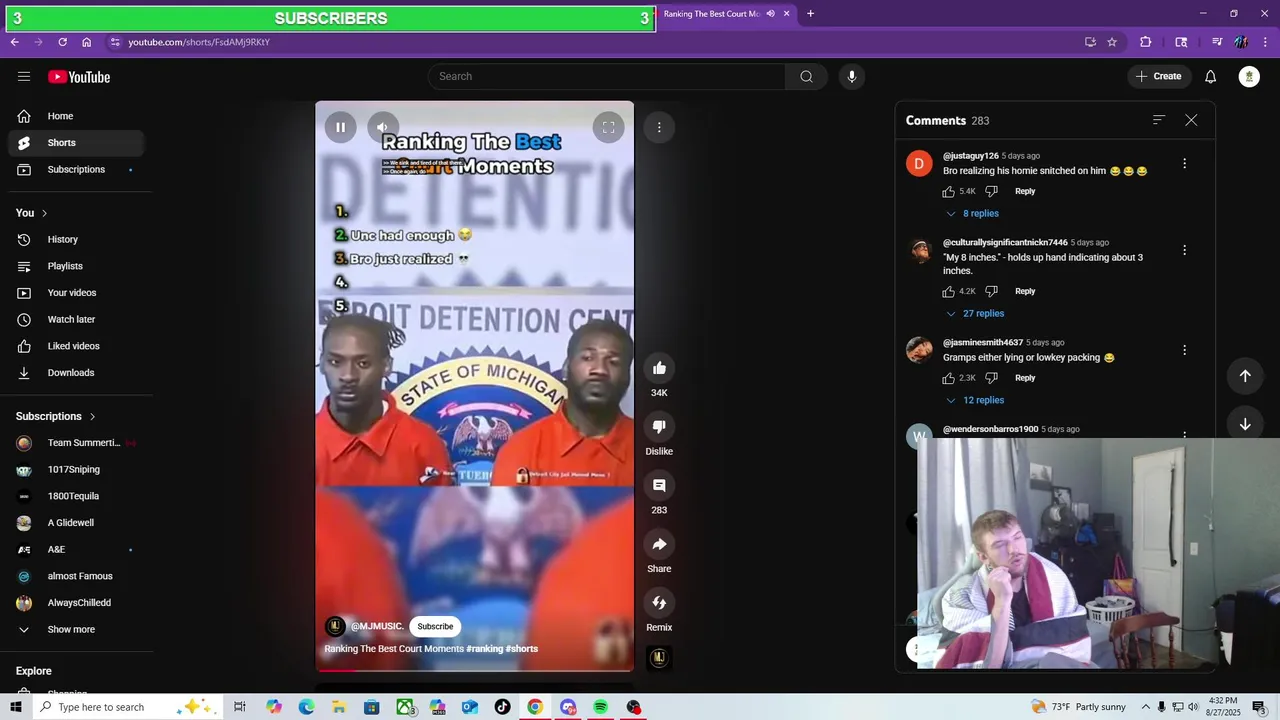Subscribe to @MJMUSIC channel
This screenshot has height=720, width=1280.
pos(435,626)
